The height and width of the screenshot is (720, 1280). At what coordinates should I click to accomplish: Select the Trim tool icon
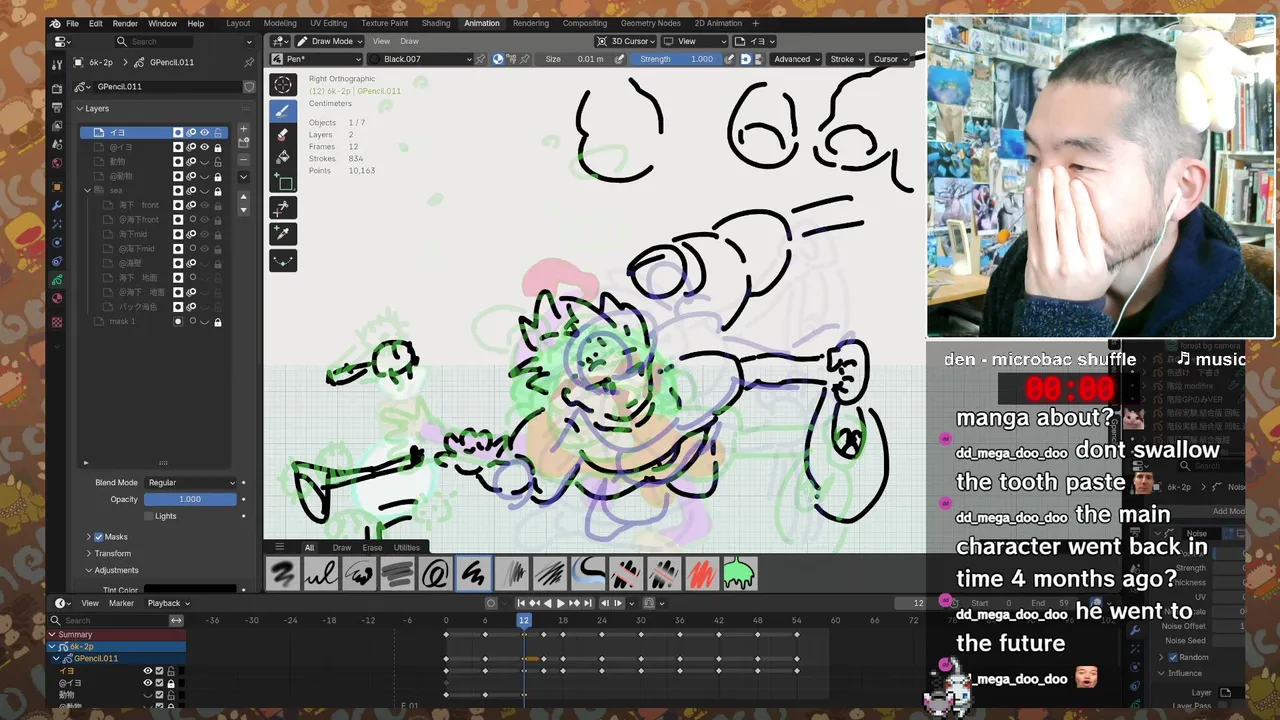pos(283,208)
